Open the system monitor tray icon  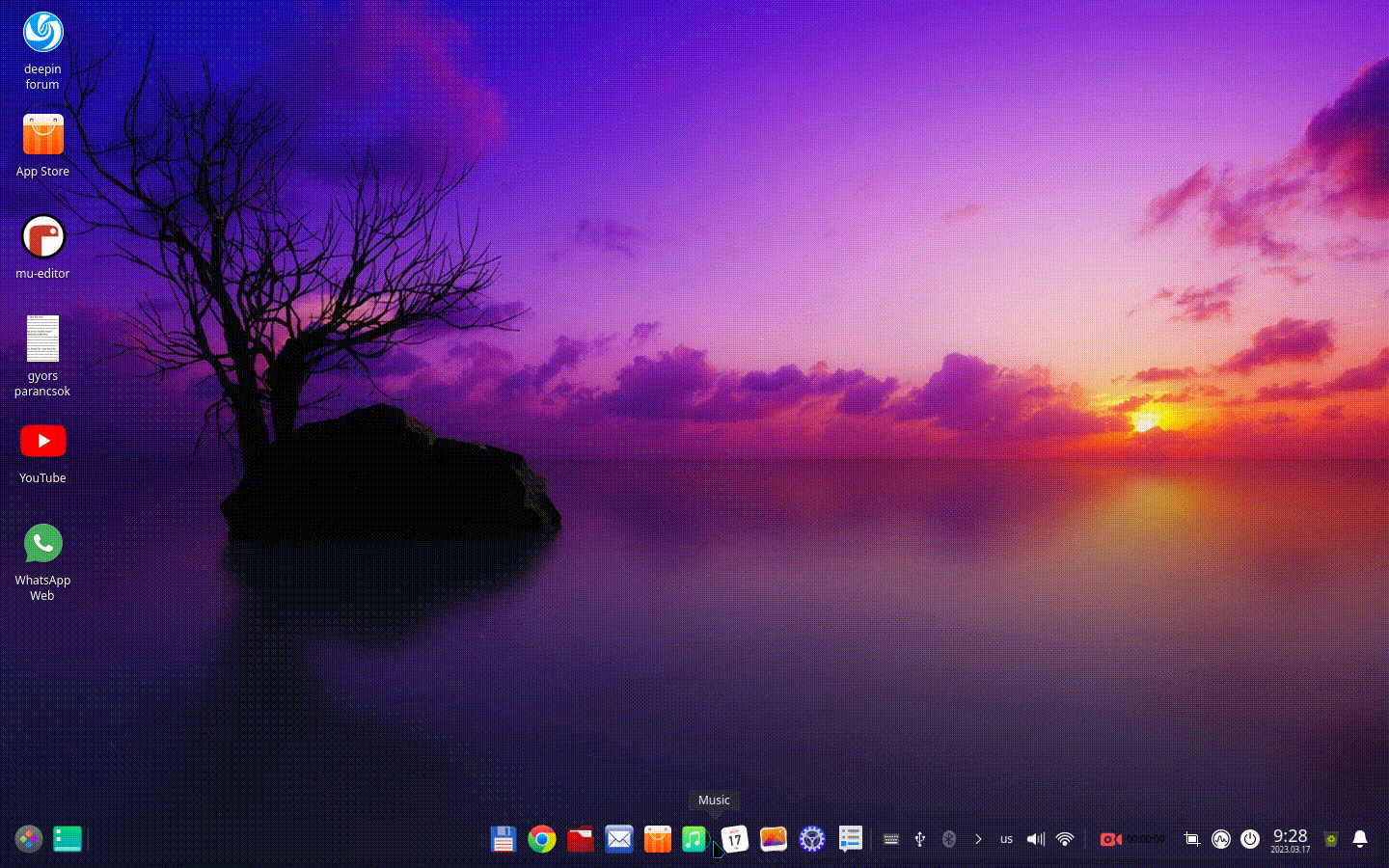(x=1221, y=839)
